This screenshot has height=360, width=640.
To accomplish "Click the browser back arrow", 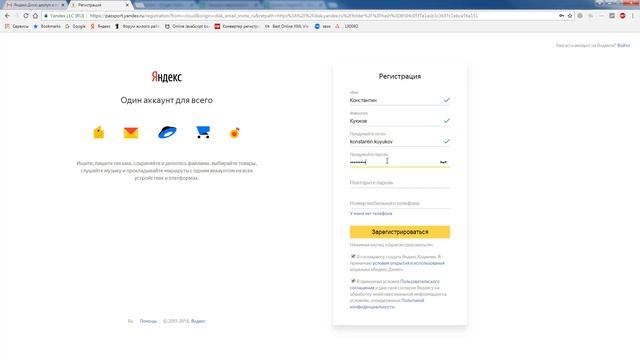I will [x=7, y=16].
